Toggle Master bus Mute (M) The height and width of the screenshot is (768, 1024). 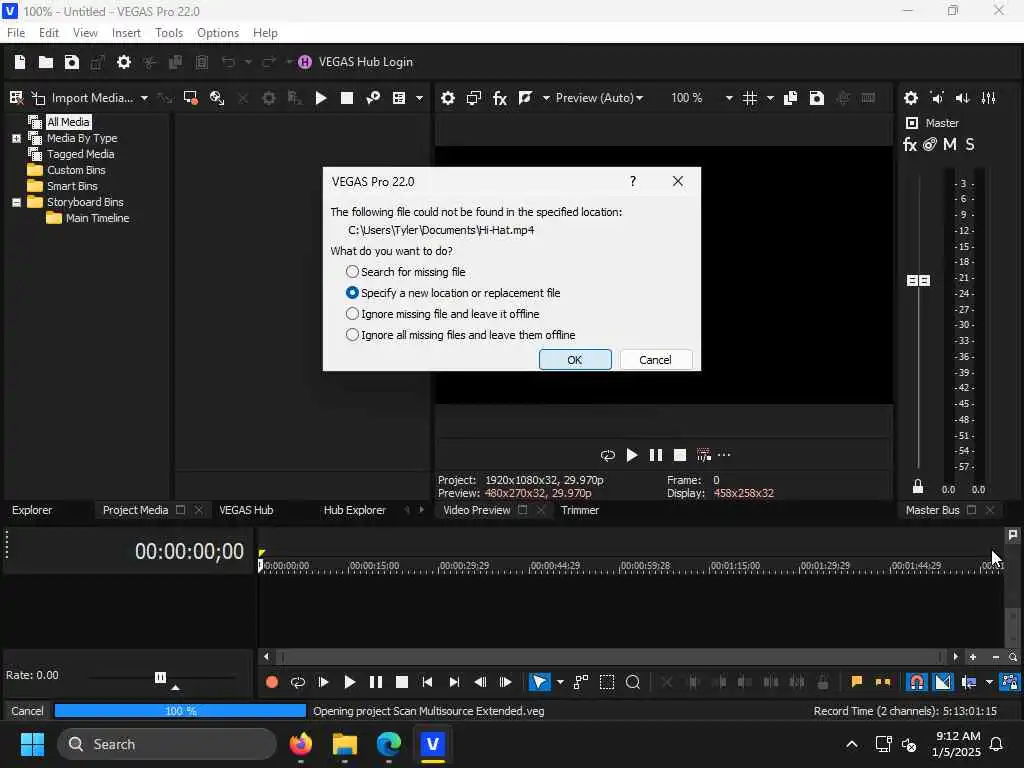coord(950,144)
